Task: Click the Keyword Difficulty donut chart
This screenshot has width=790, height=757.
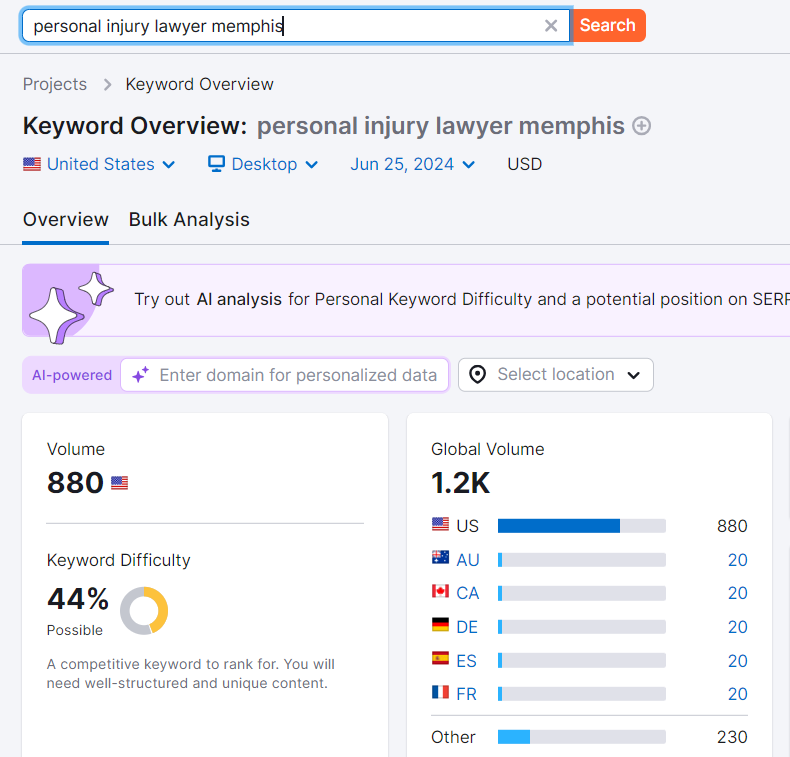Action: 144,610
